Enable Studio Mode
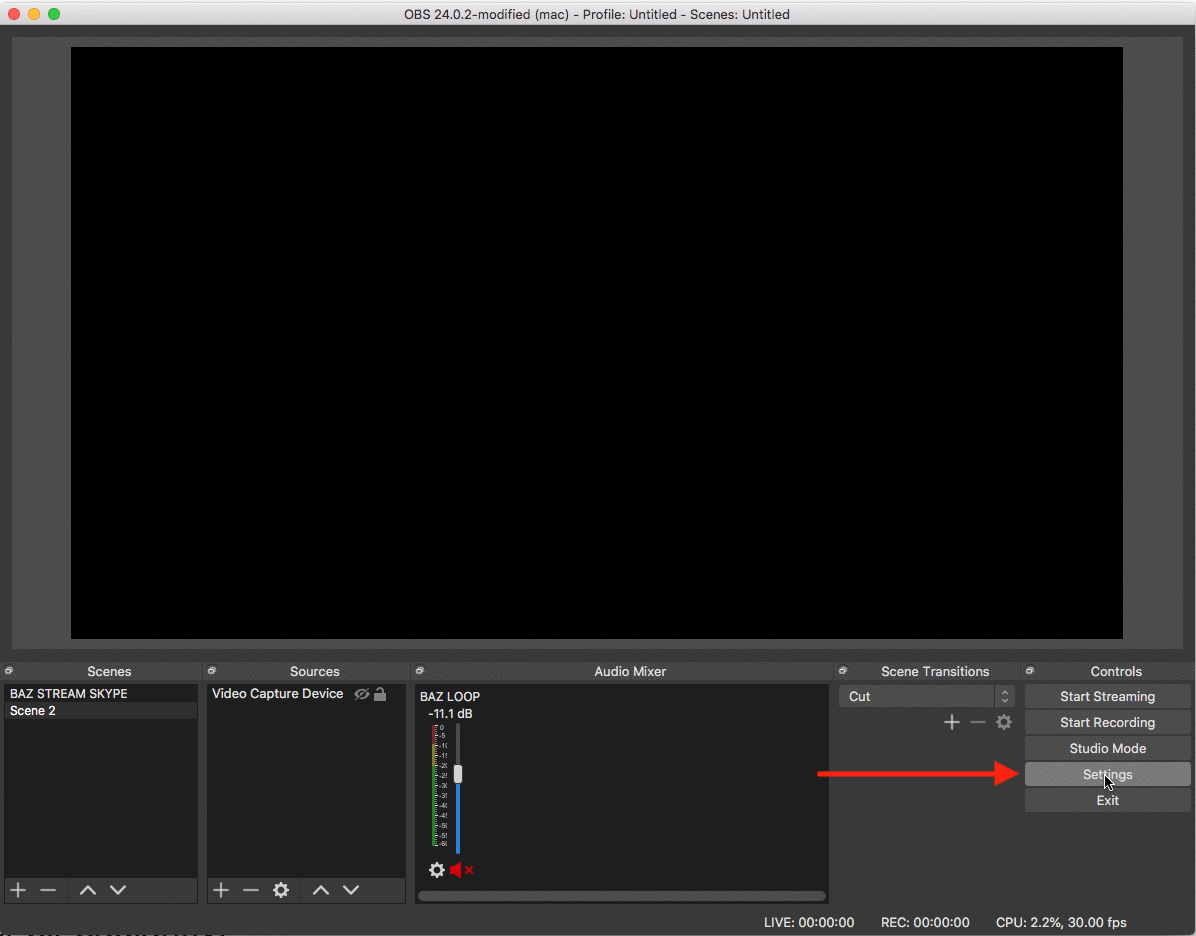 (1108, 748)
